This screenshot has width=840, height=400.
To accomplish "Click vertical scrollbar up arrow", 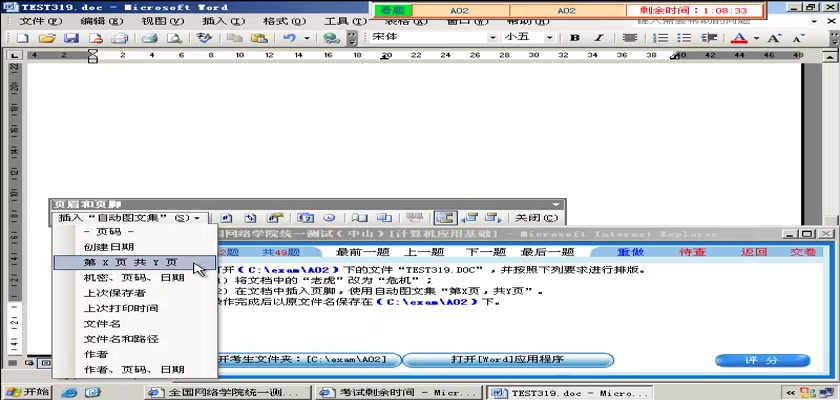I will [830, 55].
